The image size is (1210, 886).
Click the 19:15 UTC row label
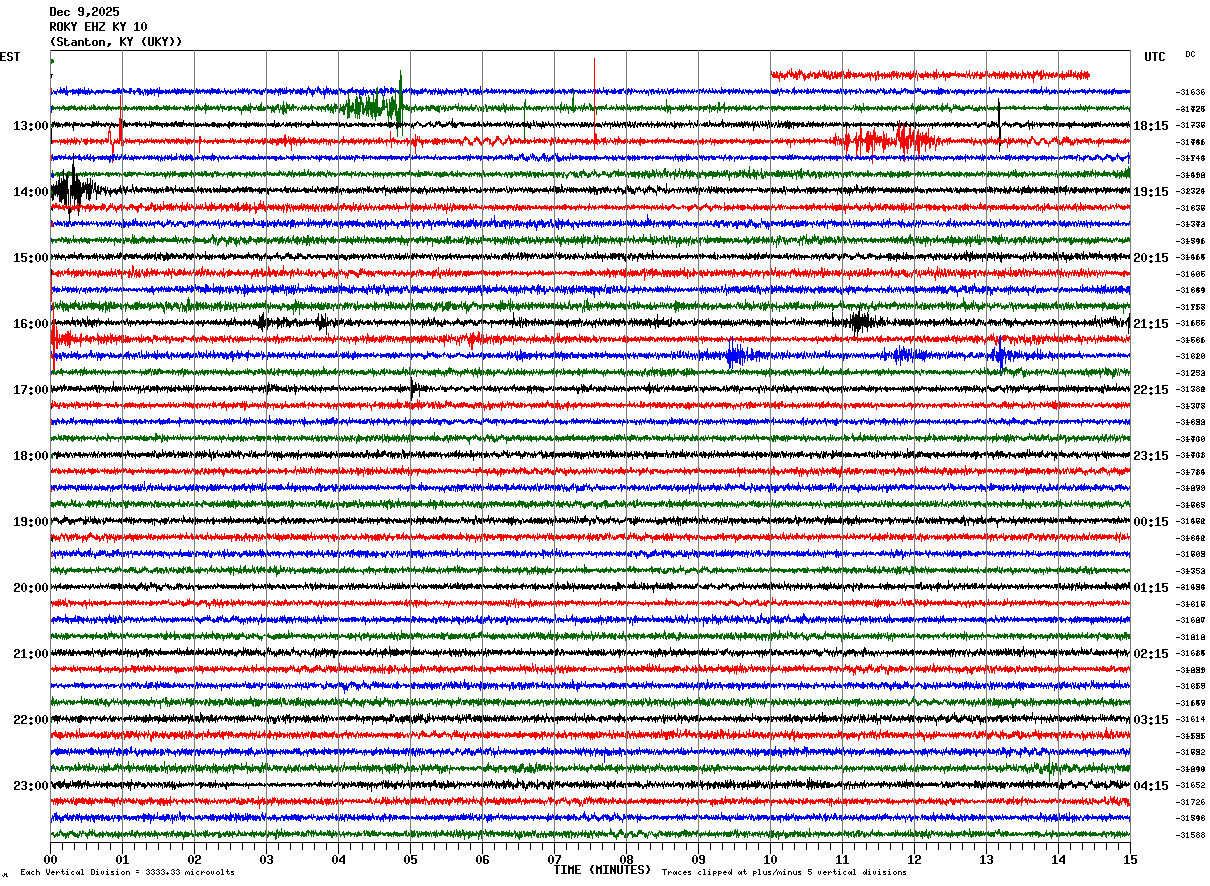pos(1150,192)
